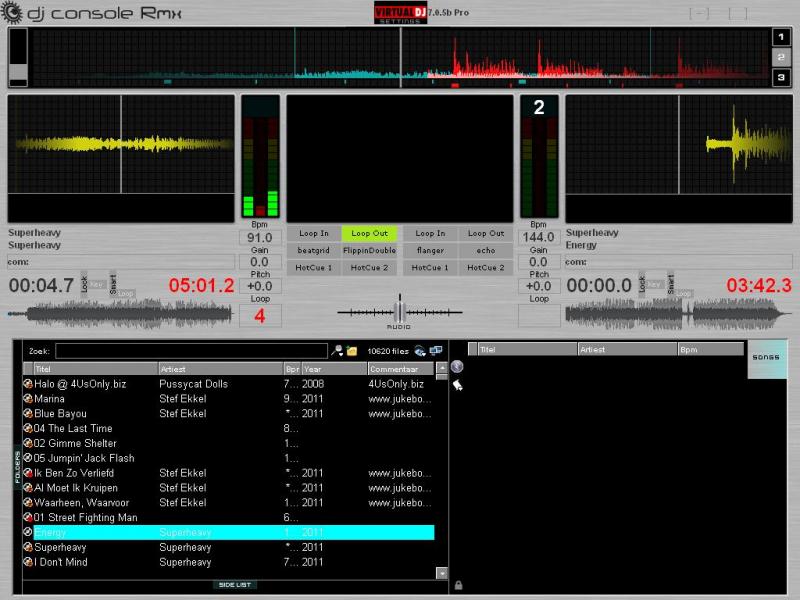Click the dj console Rmx gear logo
The width and height of the screenshot is (800, 600).
click(x=11, y=13)
